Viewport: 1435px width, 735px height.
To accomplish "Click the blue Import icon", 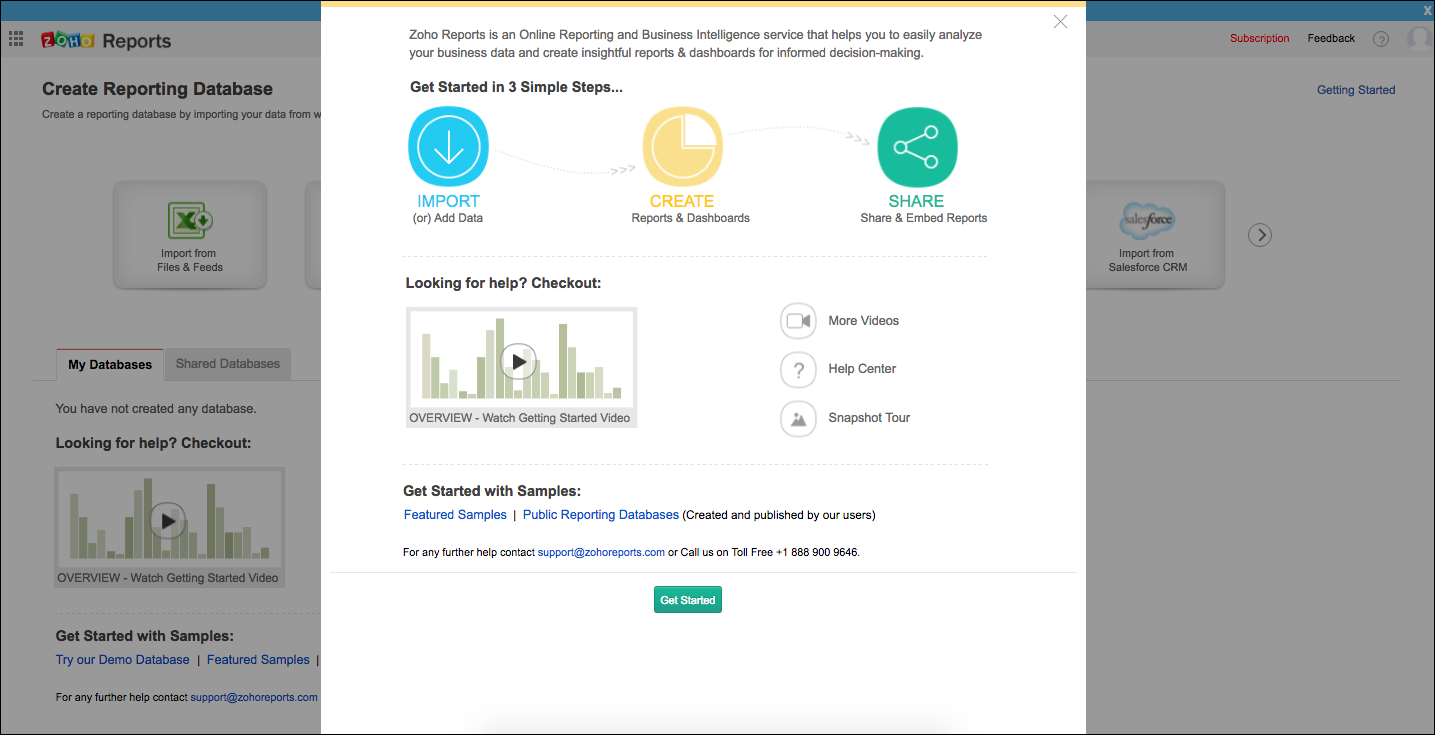I will tap(448, 148).
